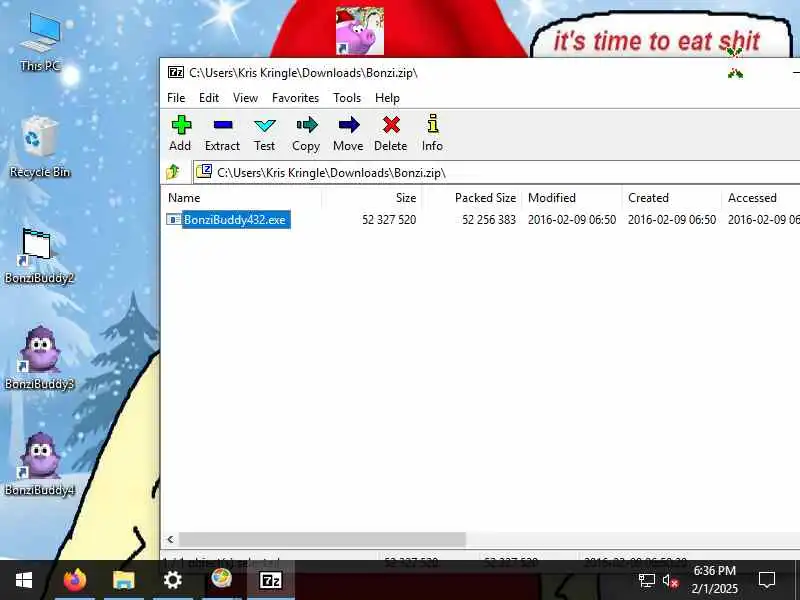Select the BonziBuddy4 desktop shortcut
Viewport: 800px width, 600px height.
point(39,463)
